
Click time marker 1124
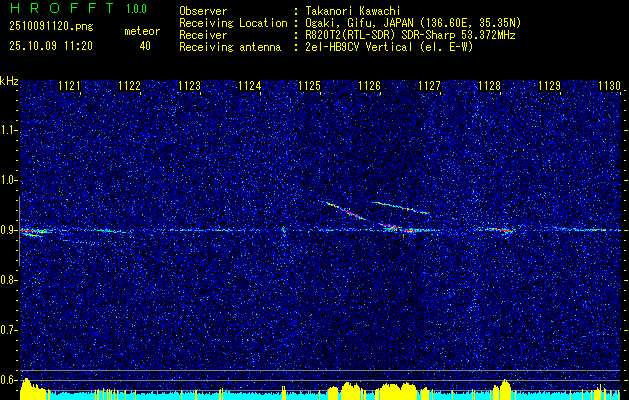250,85
